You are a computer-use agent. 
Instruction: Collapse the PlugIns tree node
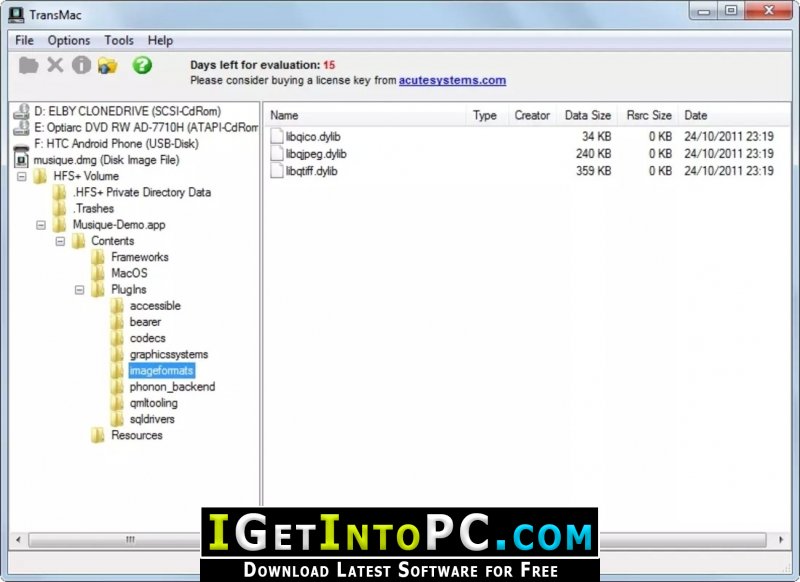(79, 290)
